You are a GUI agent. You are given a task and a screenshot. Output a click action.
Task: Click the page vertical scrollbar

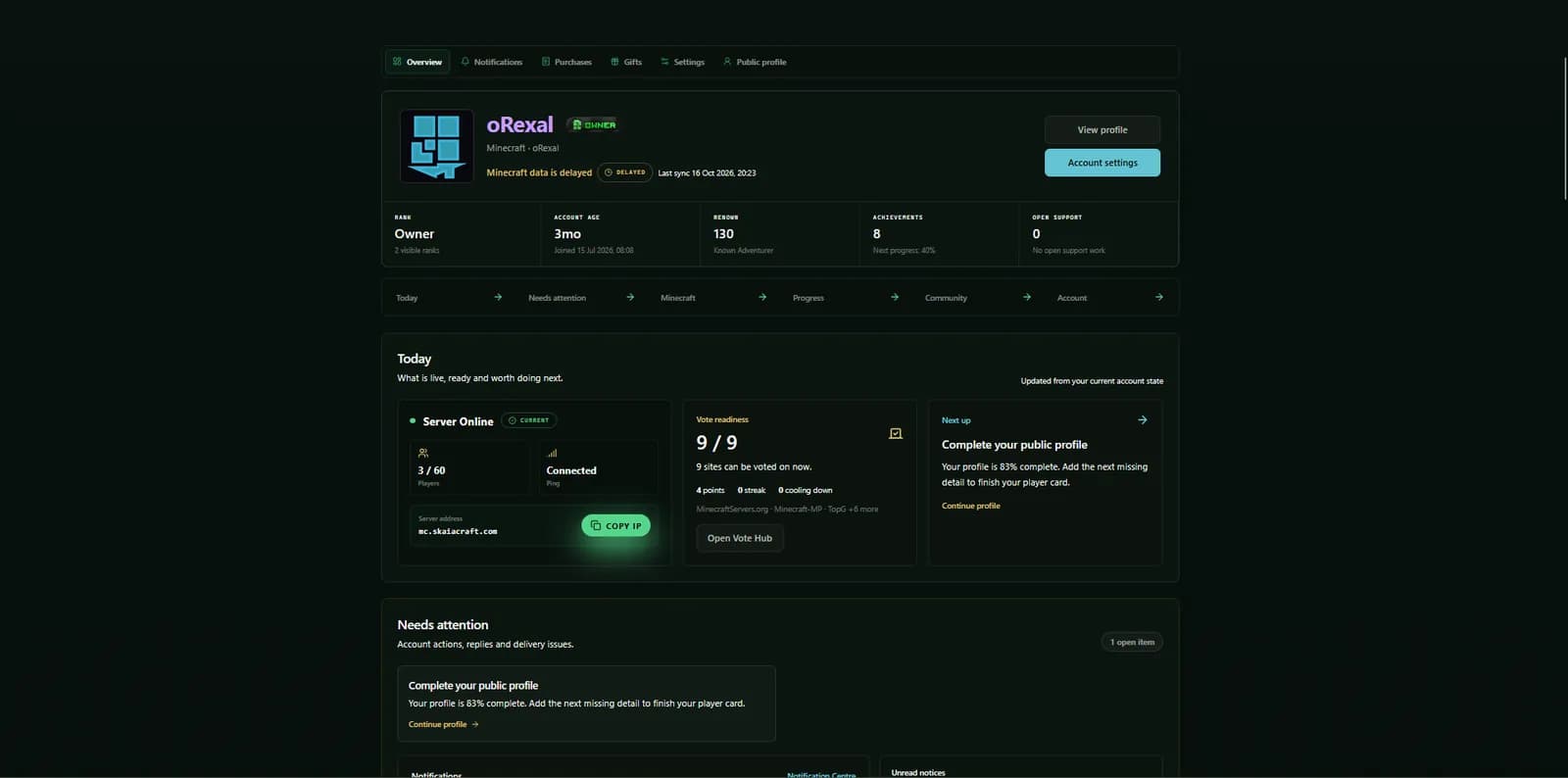[1565, 127]
